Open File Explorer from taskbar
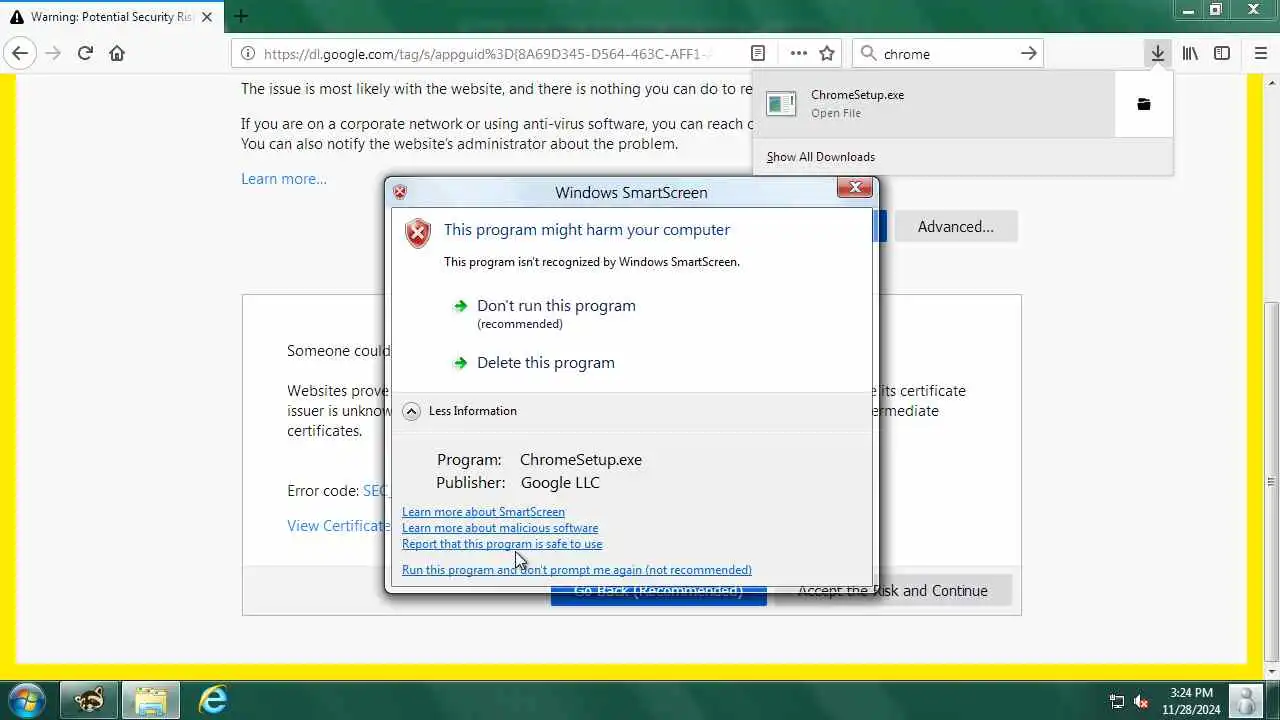Image resolution: width=1280 pixels, height=720 pixels. pos(151,700)
